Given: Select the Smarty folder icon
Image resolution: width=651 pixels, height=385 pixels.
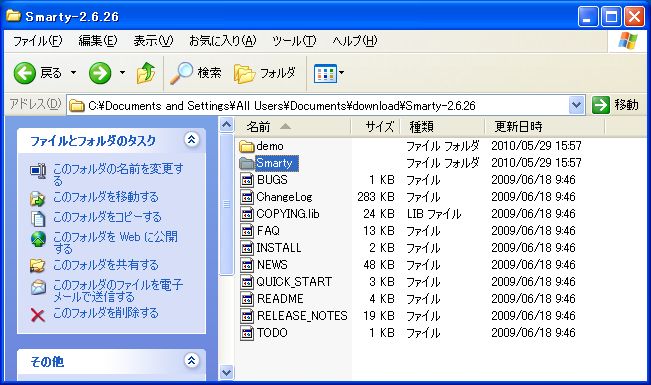Looking at the screenshot, I should click(247, 163).
